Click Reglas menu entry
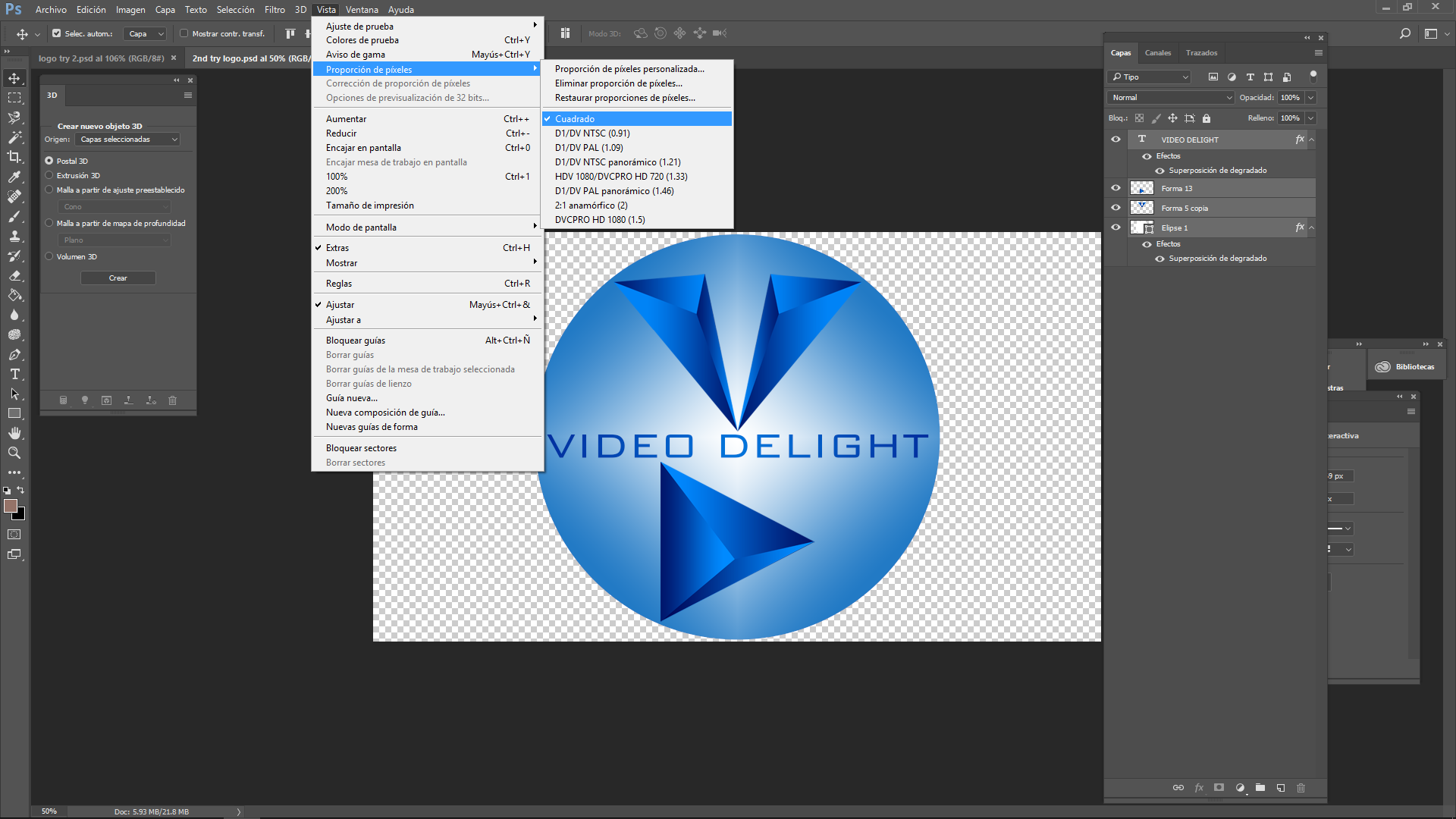The width and height of the screenshot is (1456, 819). (428, 284)
